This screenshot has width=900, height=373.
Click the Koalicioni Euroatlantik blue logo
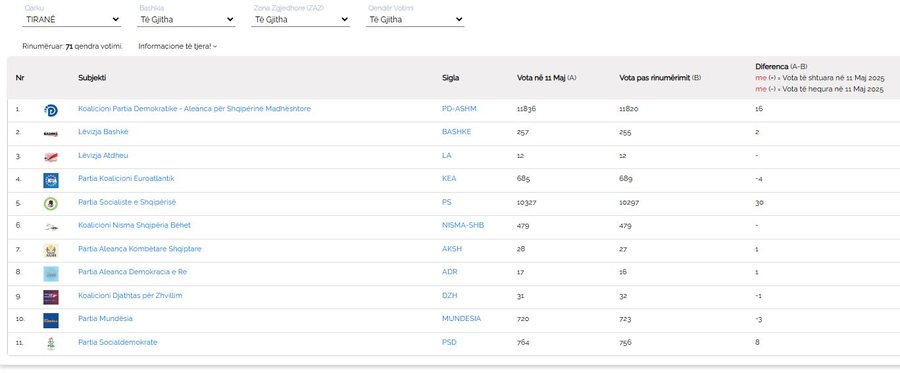[51, 180]
